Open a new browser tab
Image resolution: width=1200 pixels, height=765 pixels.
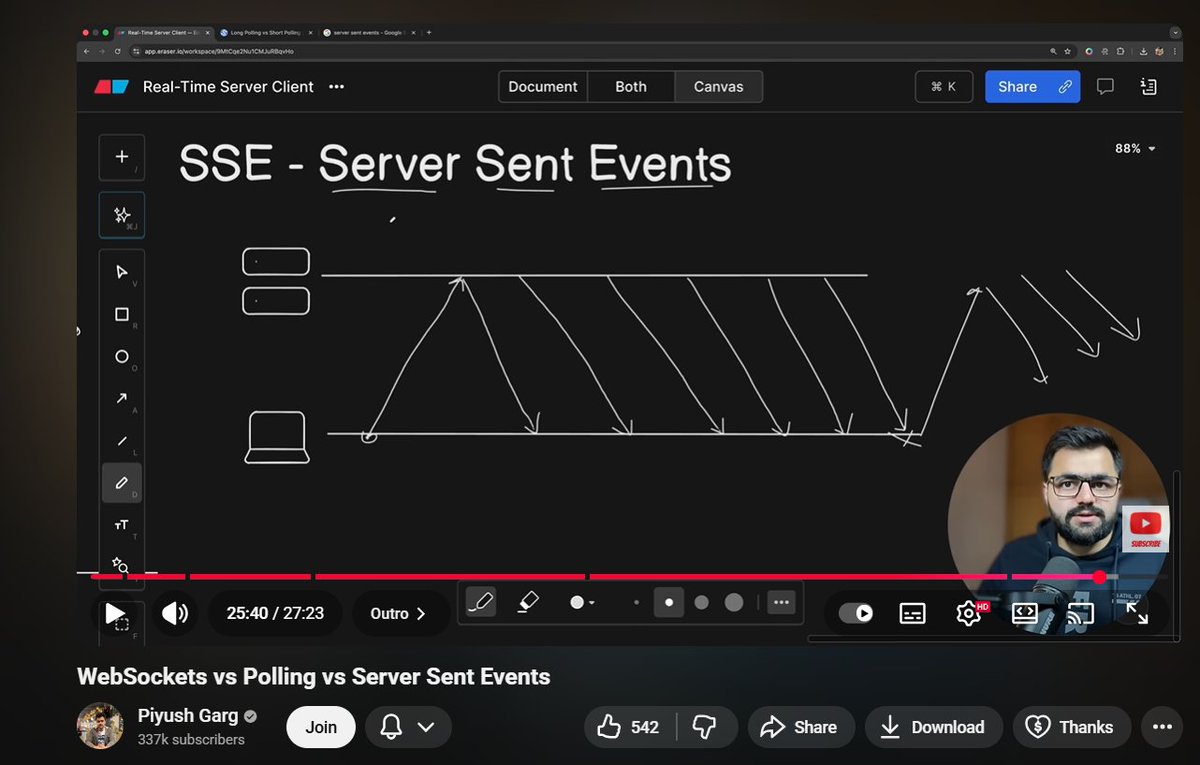pyautogui.click(x=429, y=32)
